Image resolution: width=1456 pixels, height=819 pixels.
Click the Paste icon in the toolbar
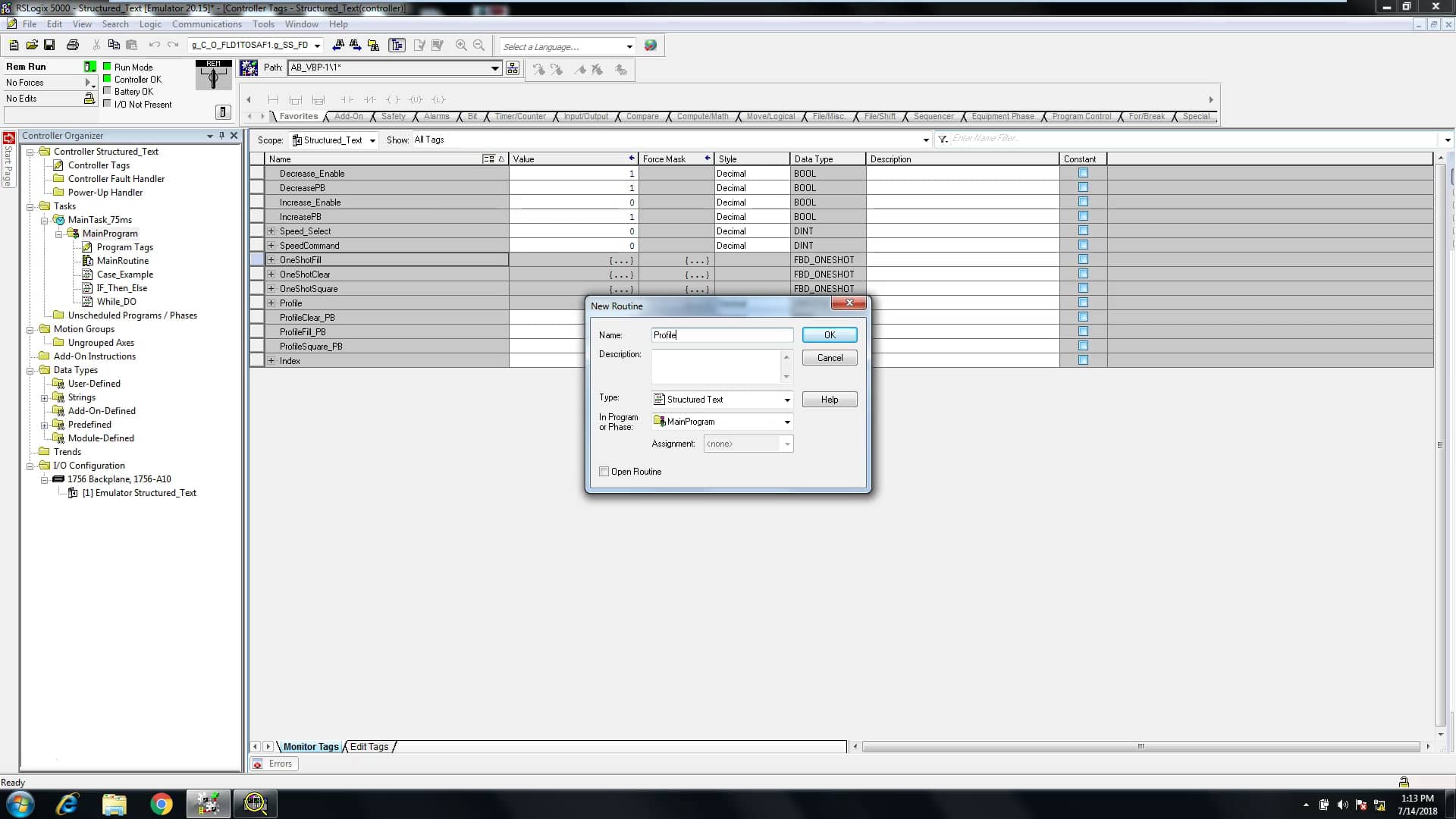tap(132, 45)
